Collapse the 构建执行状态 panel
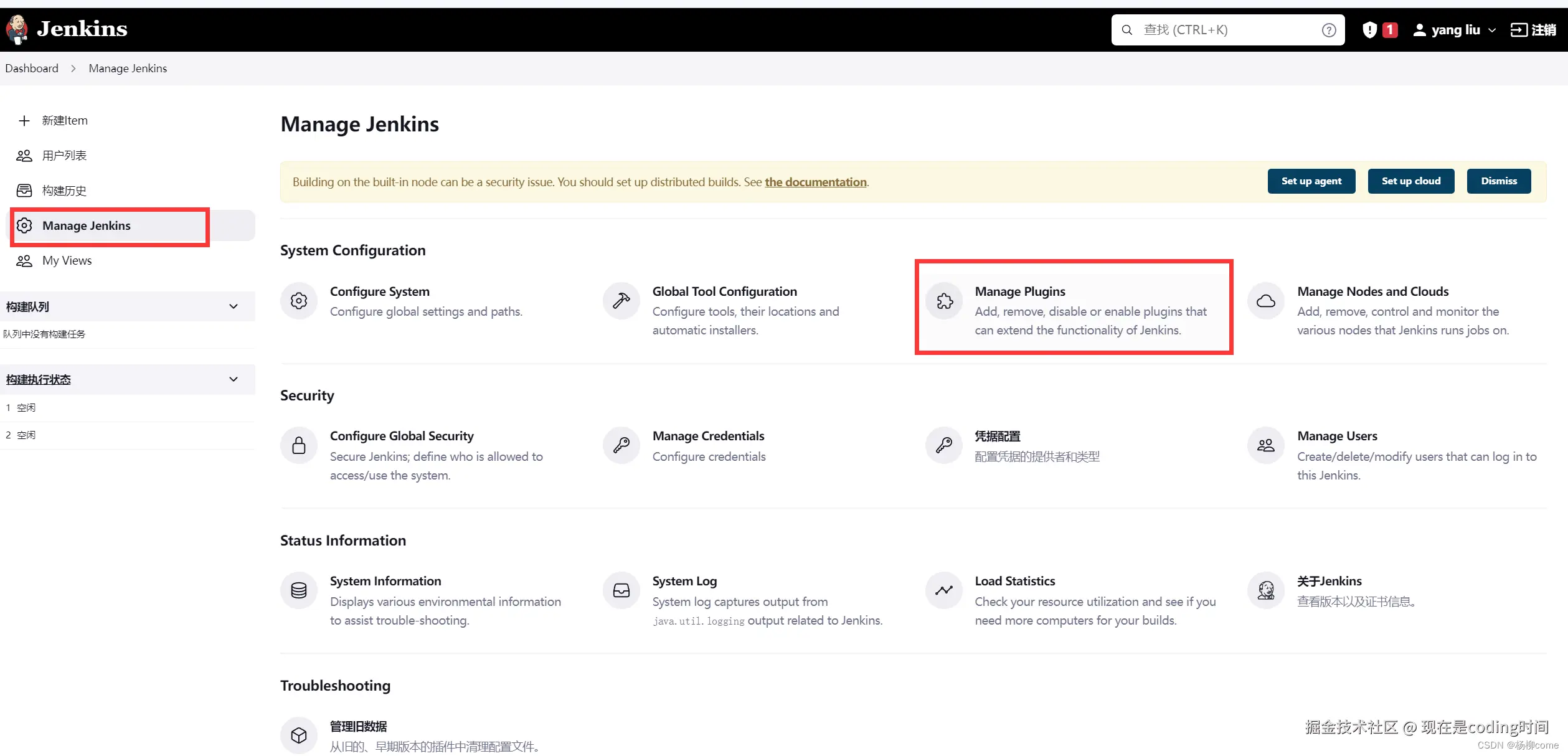1568x756 pixels. pos(234,379)
